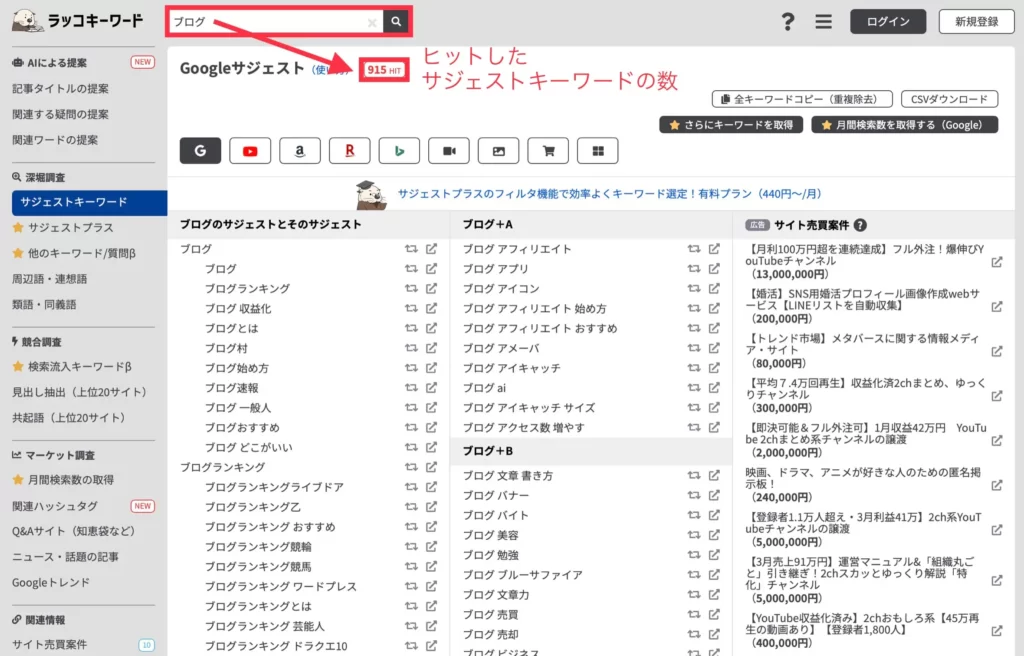Image resolution: width=1024 pixels, height=656 pixels.
Task: Open 関連ワードの提案 in sidebar
Action: click(x=55, y=140)
